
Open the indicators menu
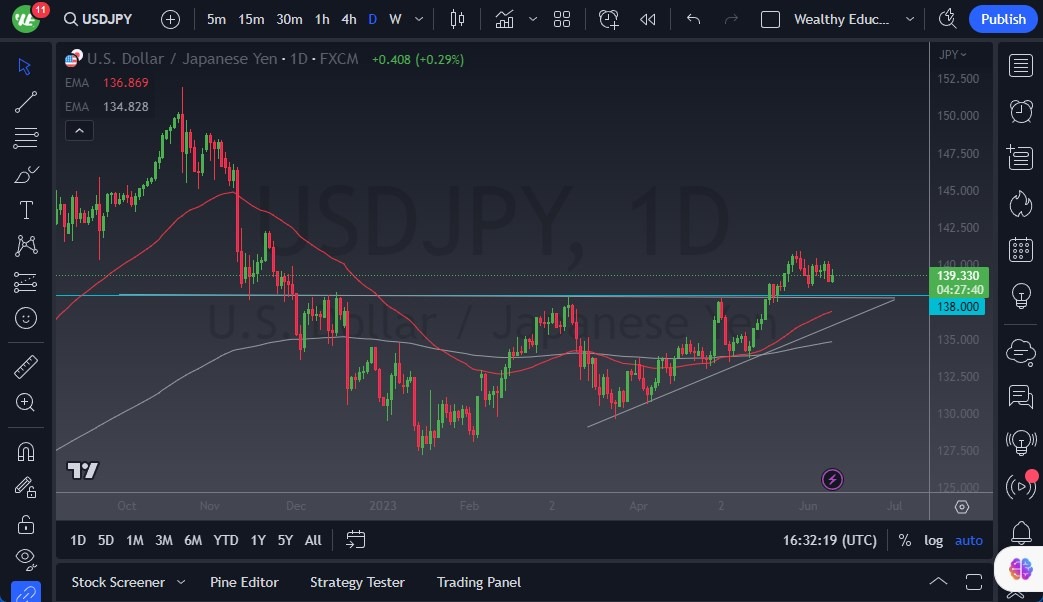(504, 19)
